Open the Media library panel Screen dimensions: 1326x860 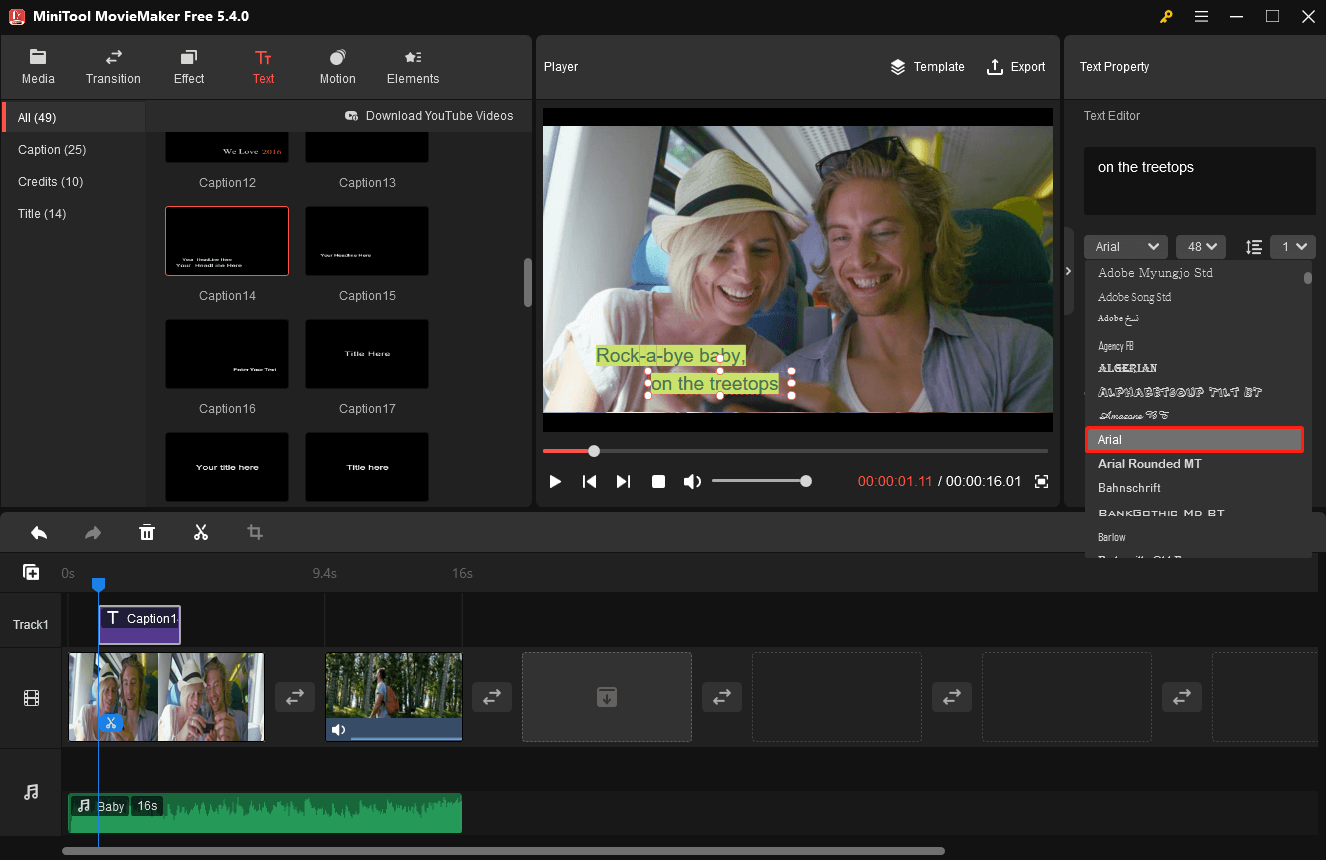(38, 66)
